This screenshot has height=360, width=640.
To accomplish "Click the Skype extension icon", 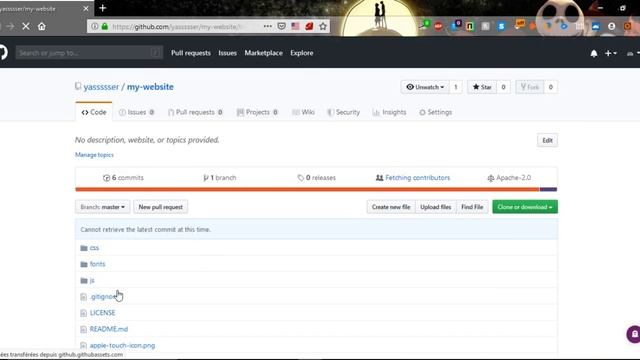I will [x=501, y=26].
